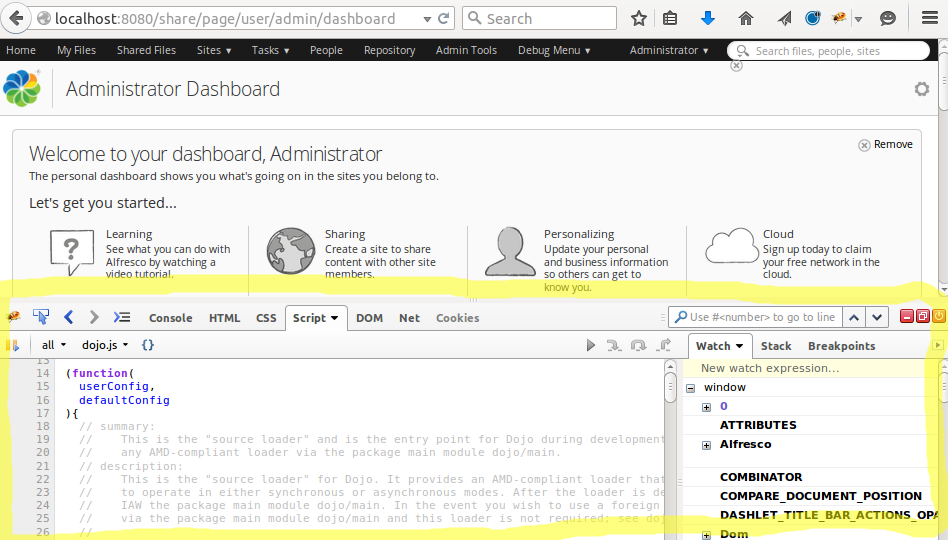Open the Repository link

pyautogui.click(x=389, y=50)
